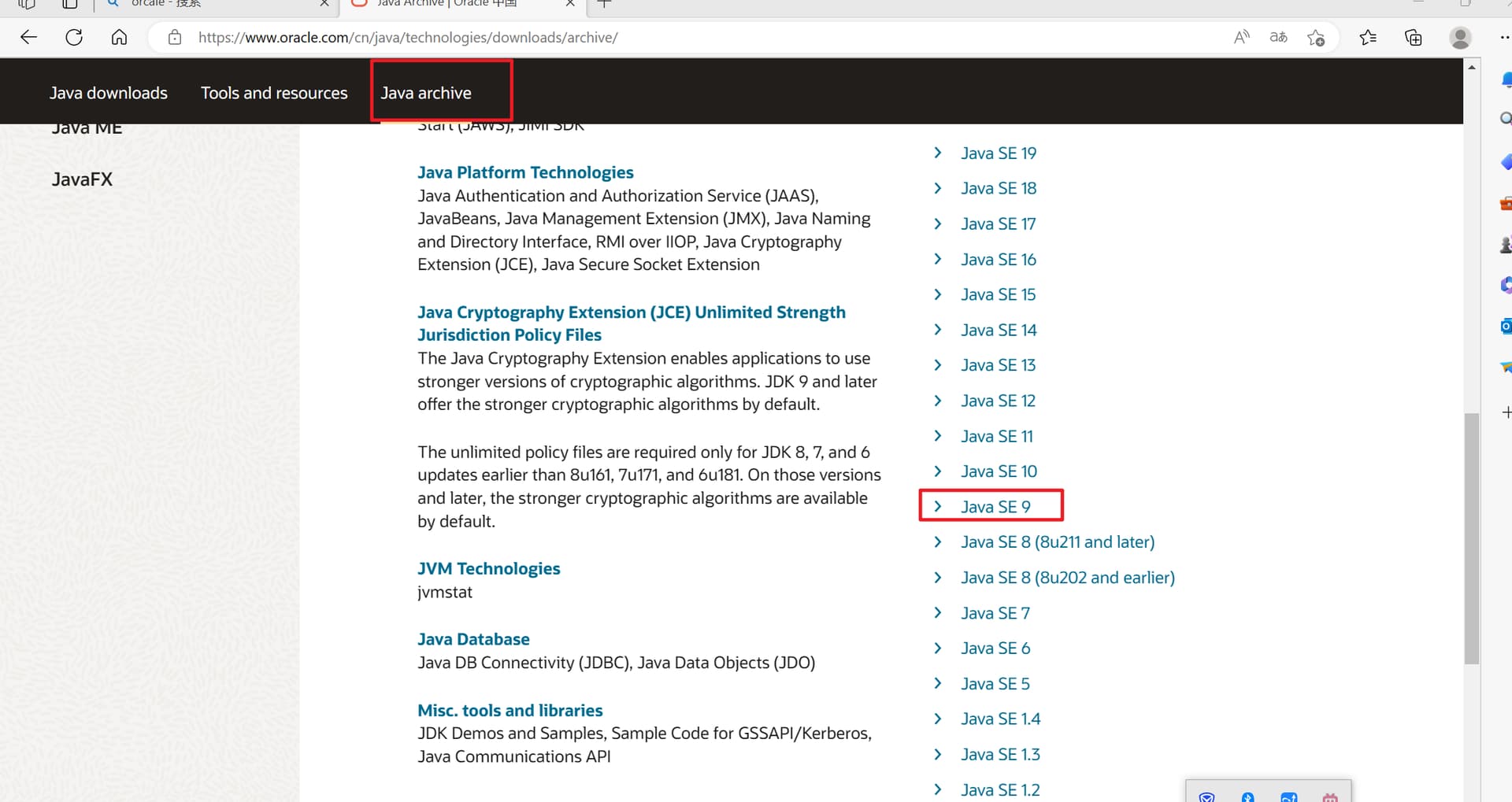Open the Java downloads menu
The width and height of the screenshot is (1512, 802).
109,93
